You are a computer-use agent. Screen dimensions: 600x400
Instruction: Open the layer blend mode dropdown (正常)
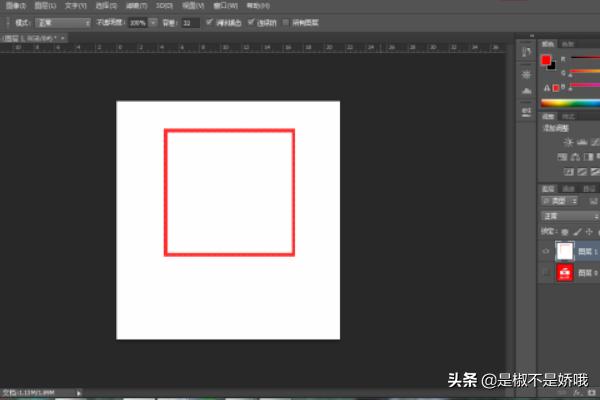pyautogui.click(x=570, y=216)
